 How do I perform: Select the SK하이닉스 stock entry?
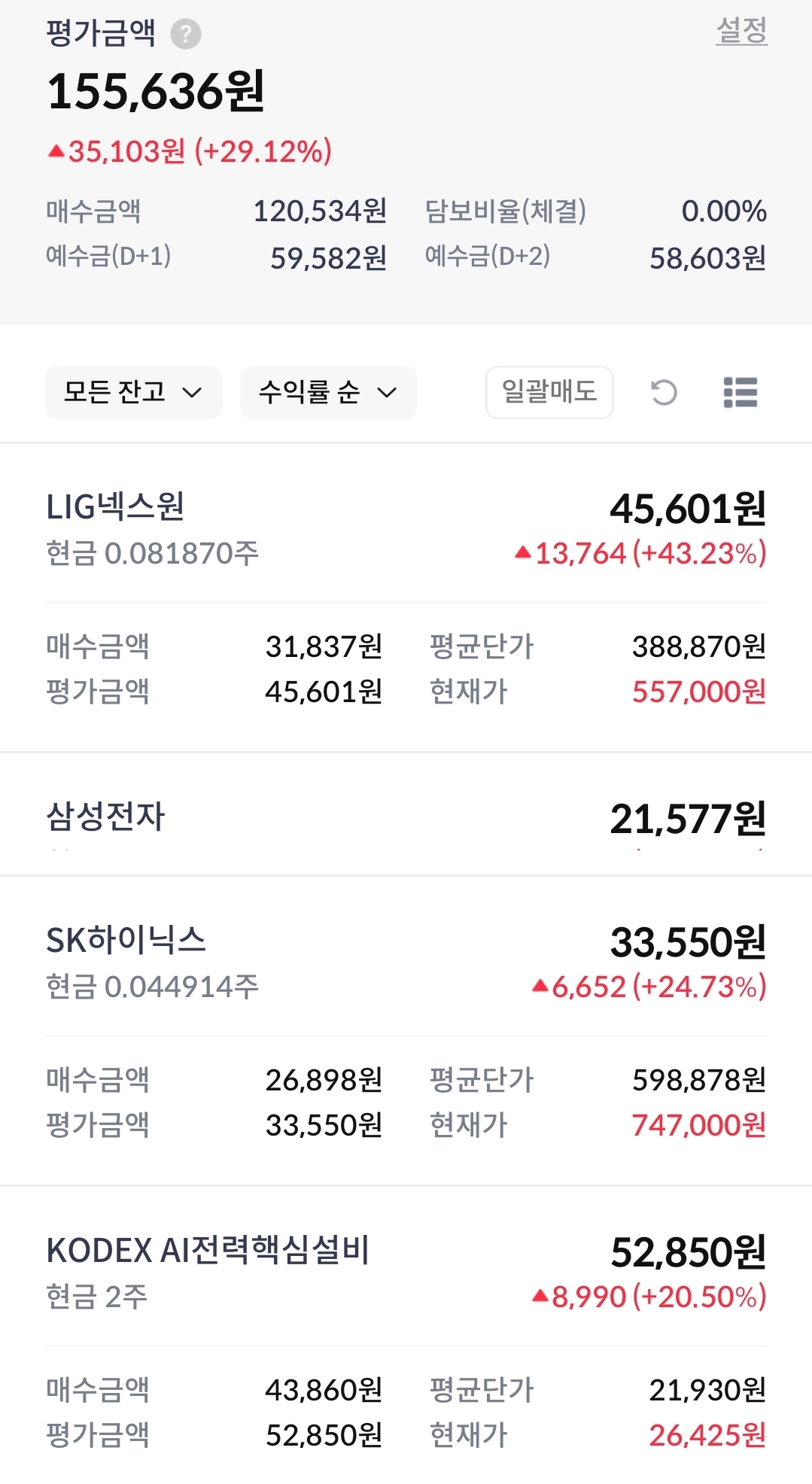point(126,941)
